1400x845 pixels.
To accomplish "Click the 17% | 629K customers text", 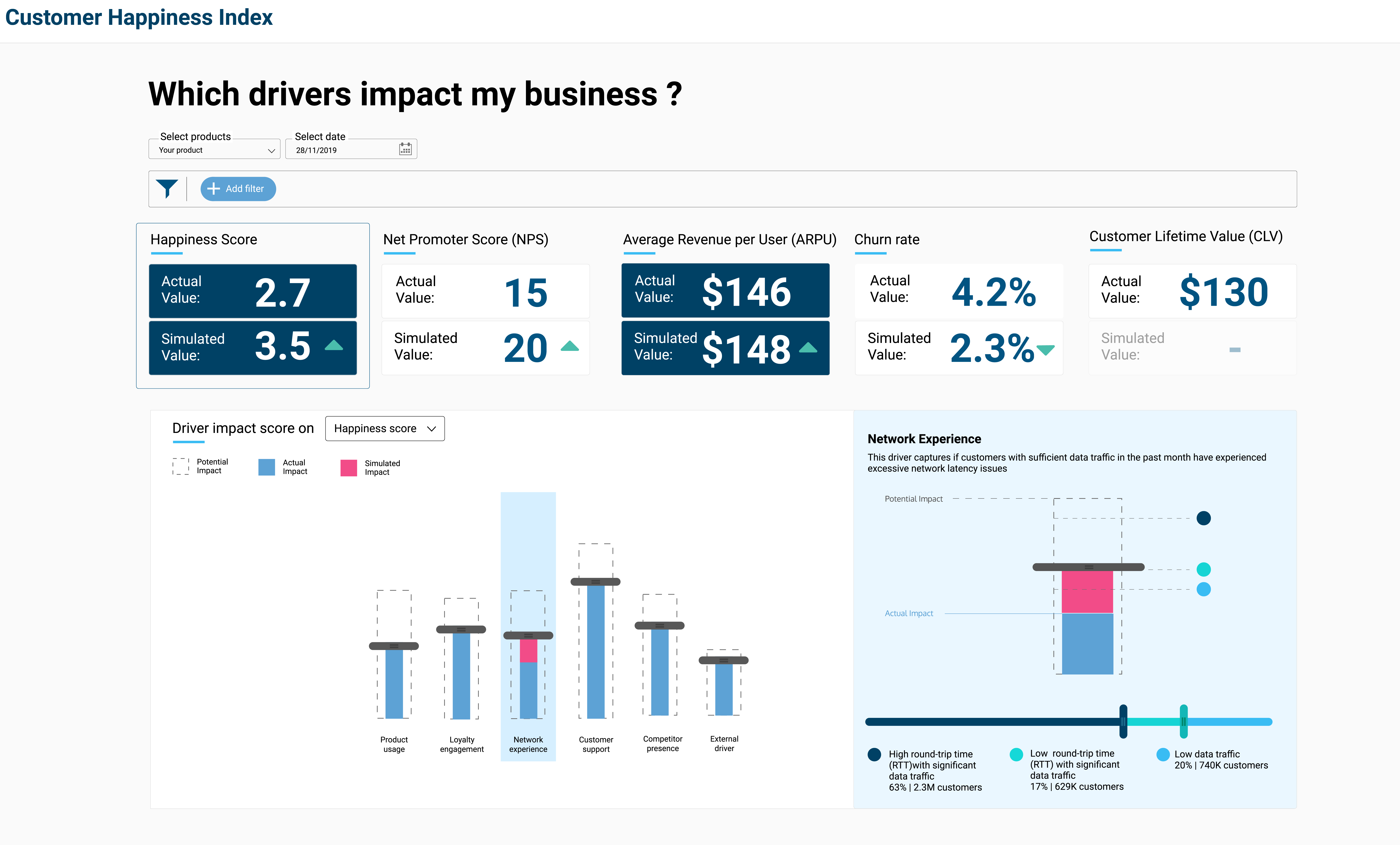I will tap(1077, 787).
